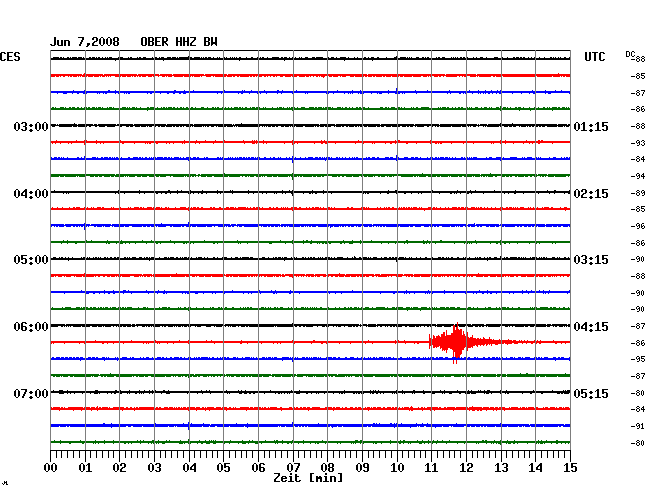Click the 'DC' column header
Viewport: 650px width, 494px height.
click(x=630, y=55)
